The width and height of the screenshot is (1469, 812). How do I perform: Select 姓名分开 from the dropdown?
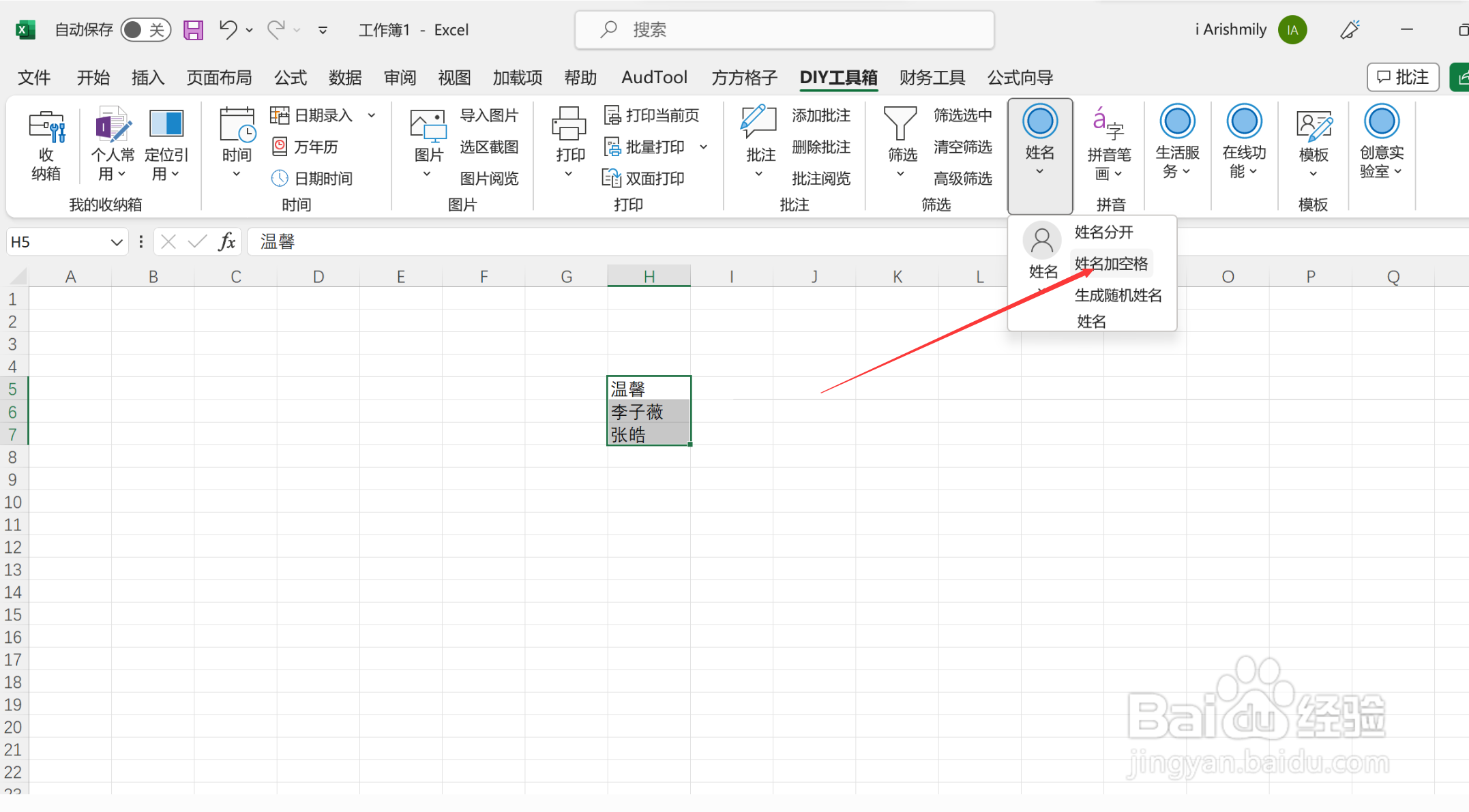(1103, 232)
